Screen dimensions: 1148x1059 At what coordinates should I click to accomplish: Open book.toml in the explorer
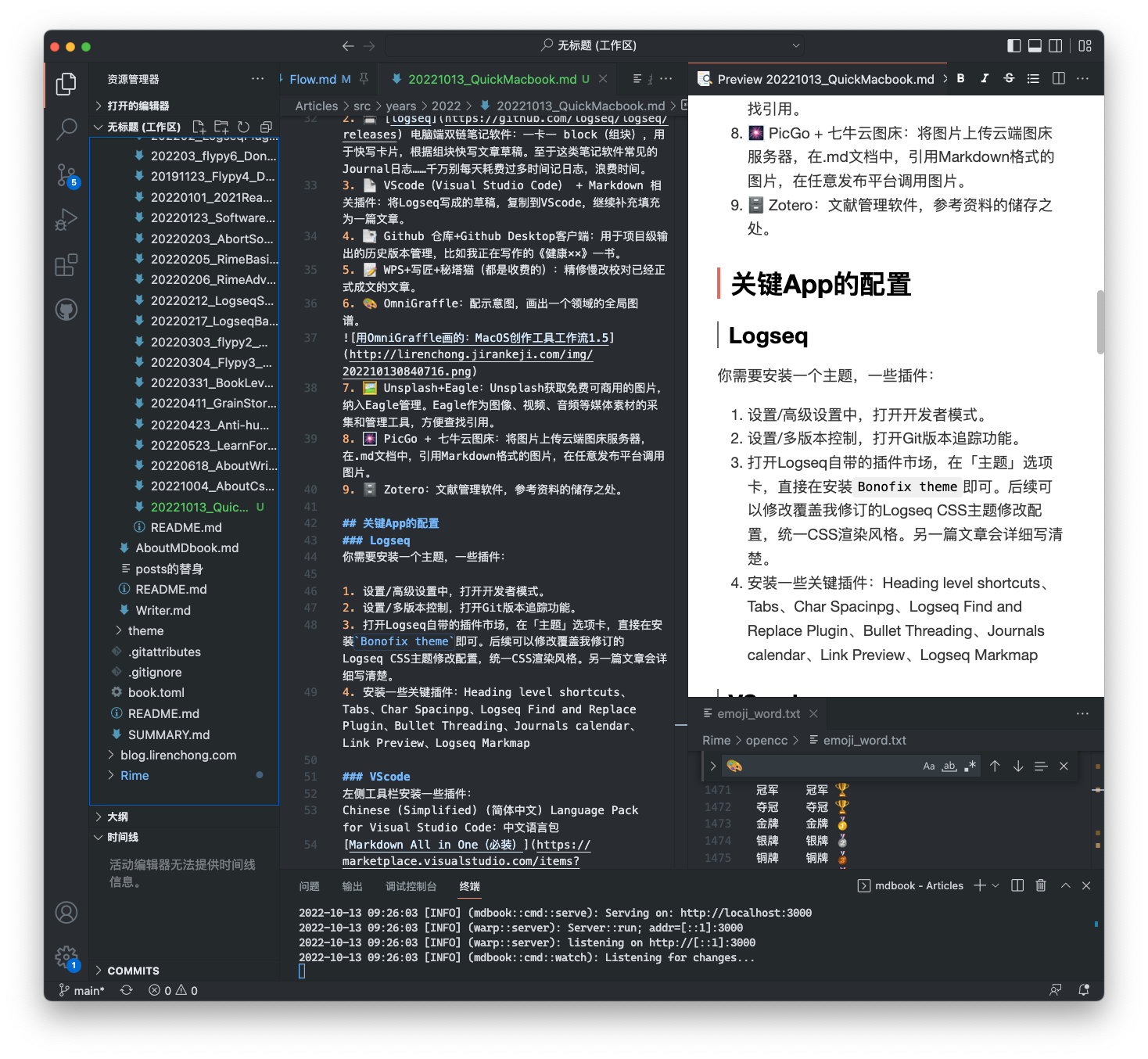pyautogui.click(x=156, y=692)
